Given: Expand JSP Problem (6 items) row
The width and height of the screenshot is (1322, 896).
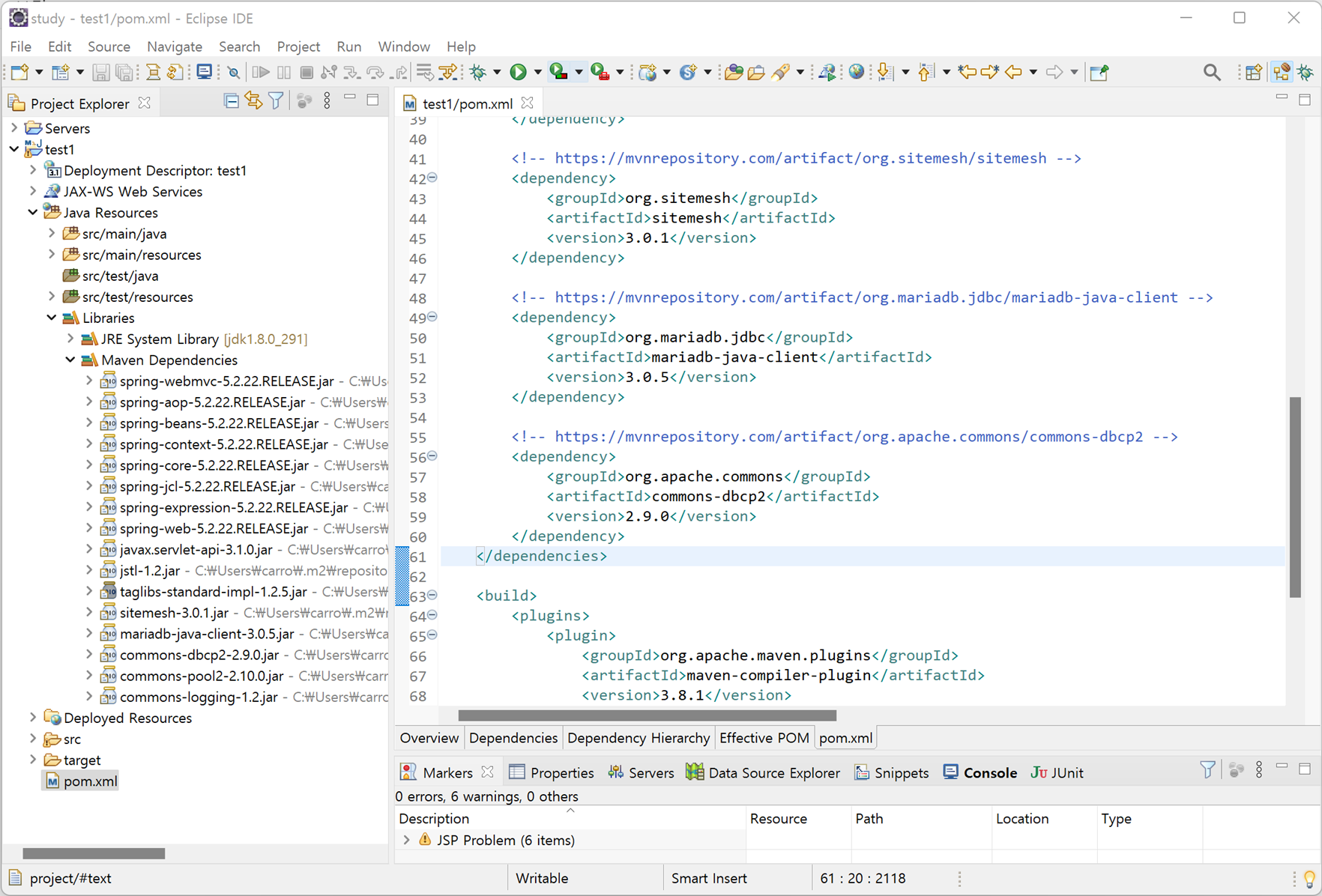Looking at the screenshot, I should (407, 841).
